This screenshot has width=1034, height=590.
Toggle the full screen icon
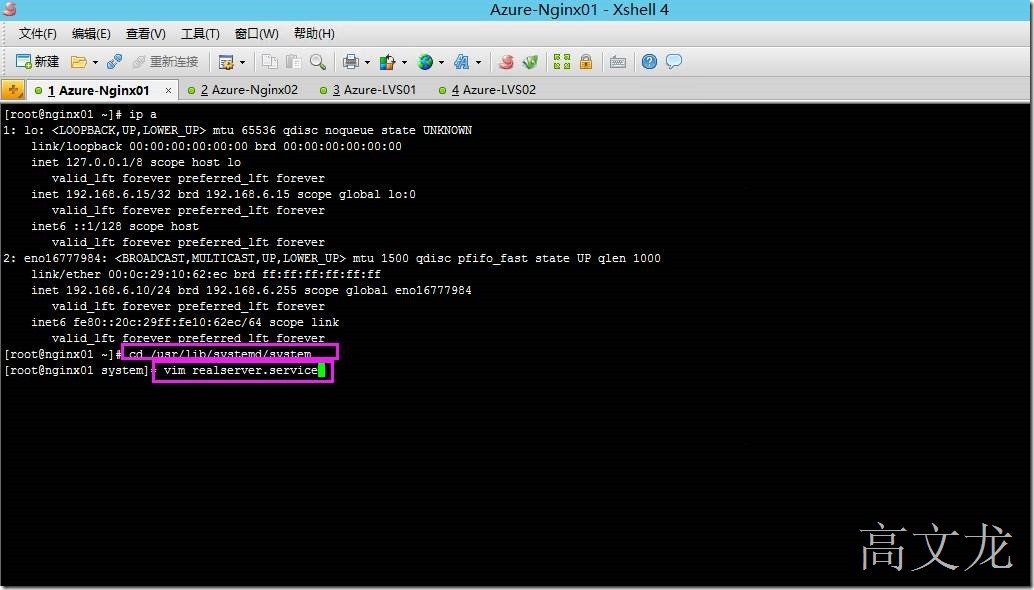(562, 62)
